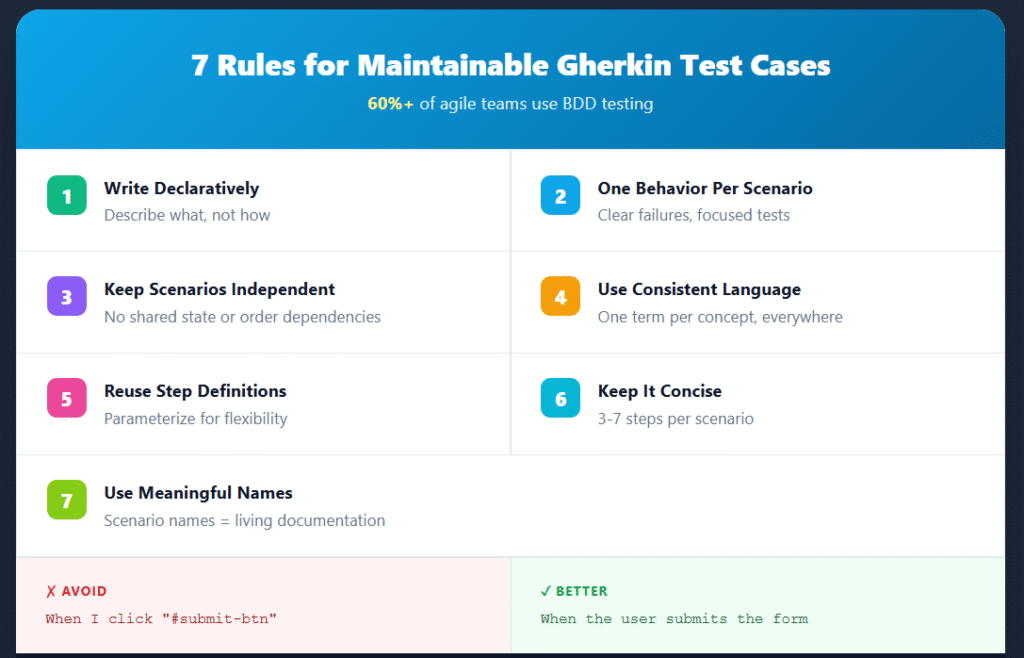
Task: Select the "Keep It Concise" heading
Action: [x=659, y=391]
